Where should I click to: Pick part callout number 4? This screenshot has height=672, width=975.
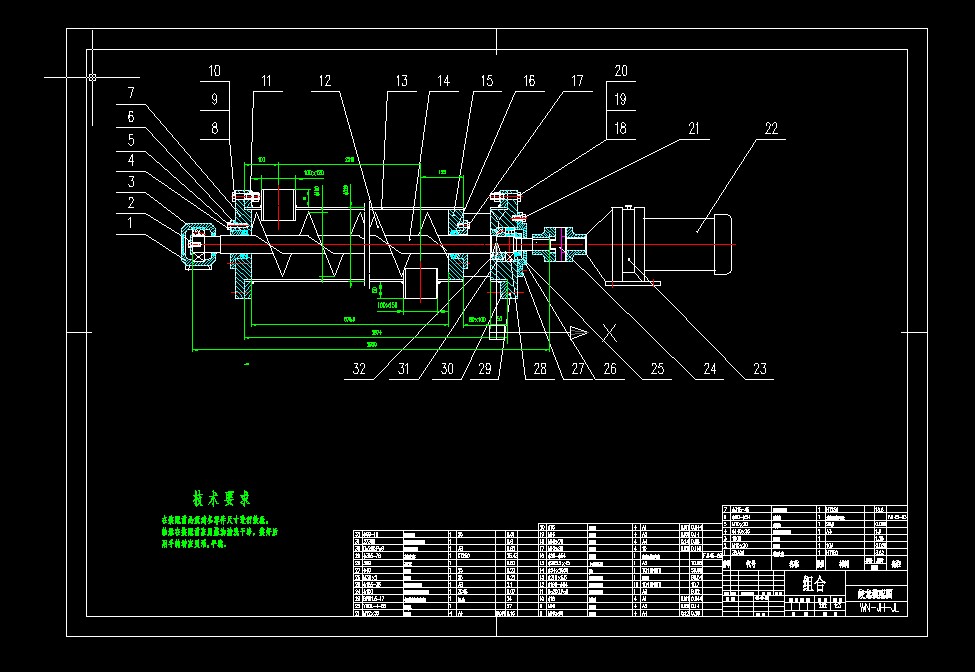pos(131,160)
